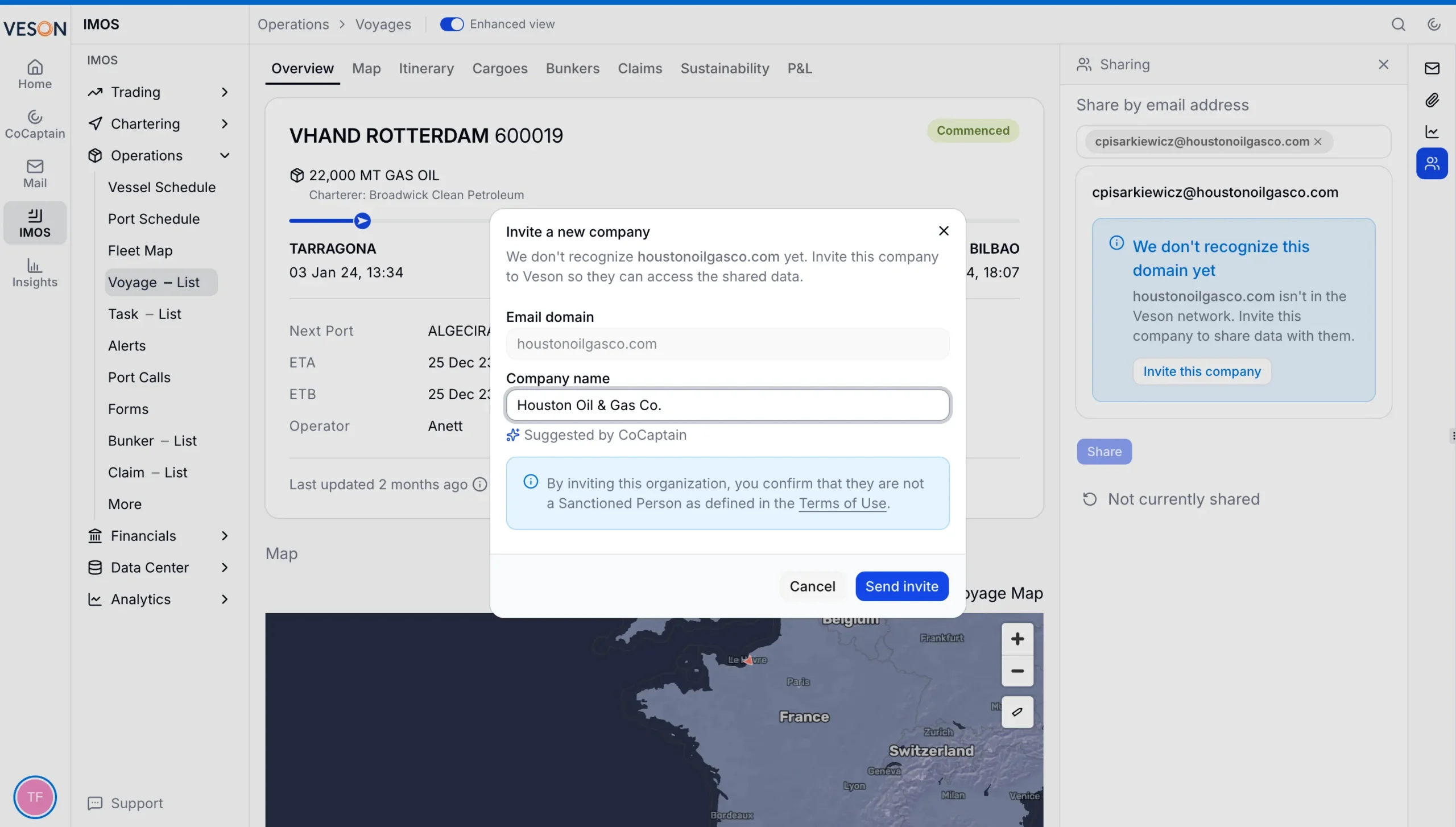Open CoCaptain in the left rail
Viewport: 1456px width, 827px height.
click(35, 124)
